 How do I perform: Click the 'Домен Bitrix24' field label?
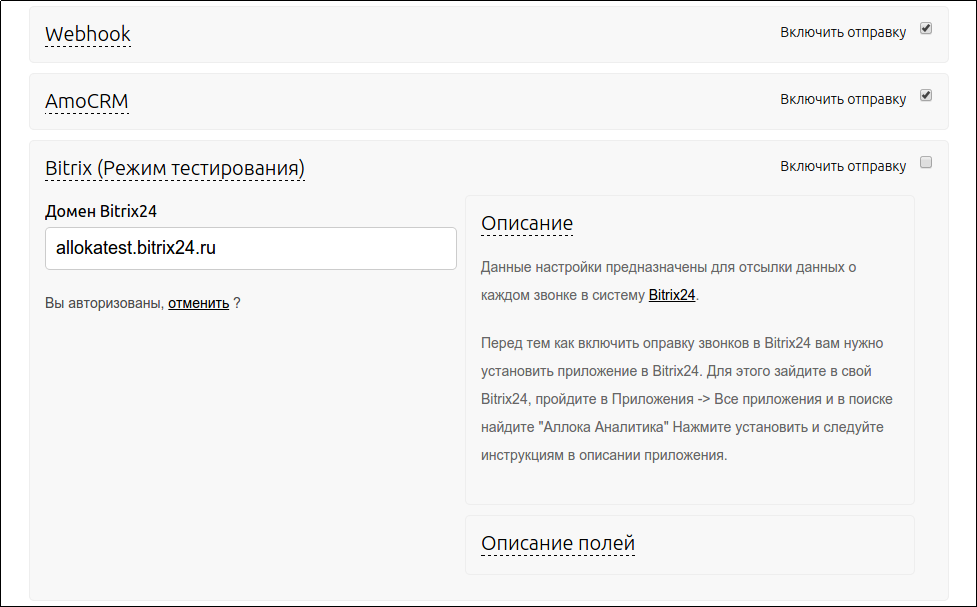point(101,211)
